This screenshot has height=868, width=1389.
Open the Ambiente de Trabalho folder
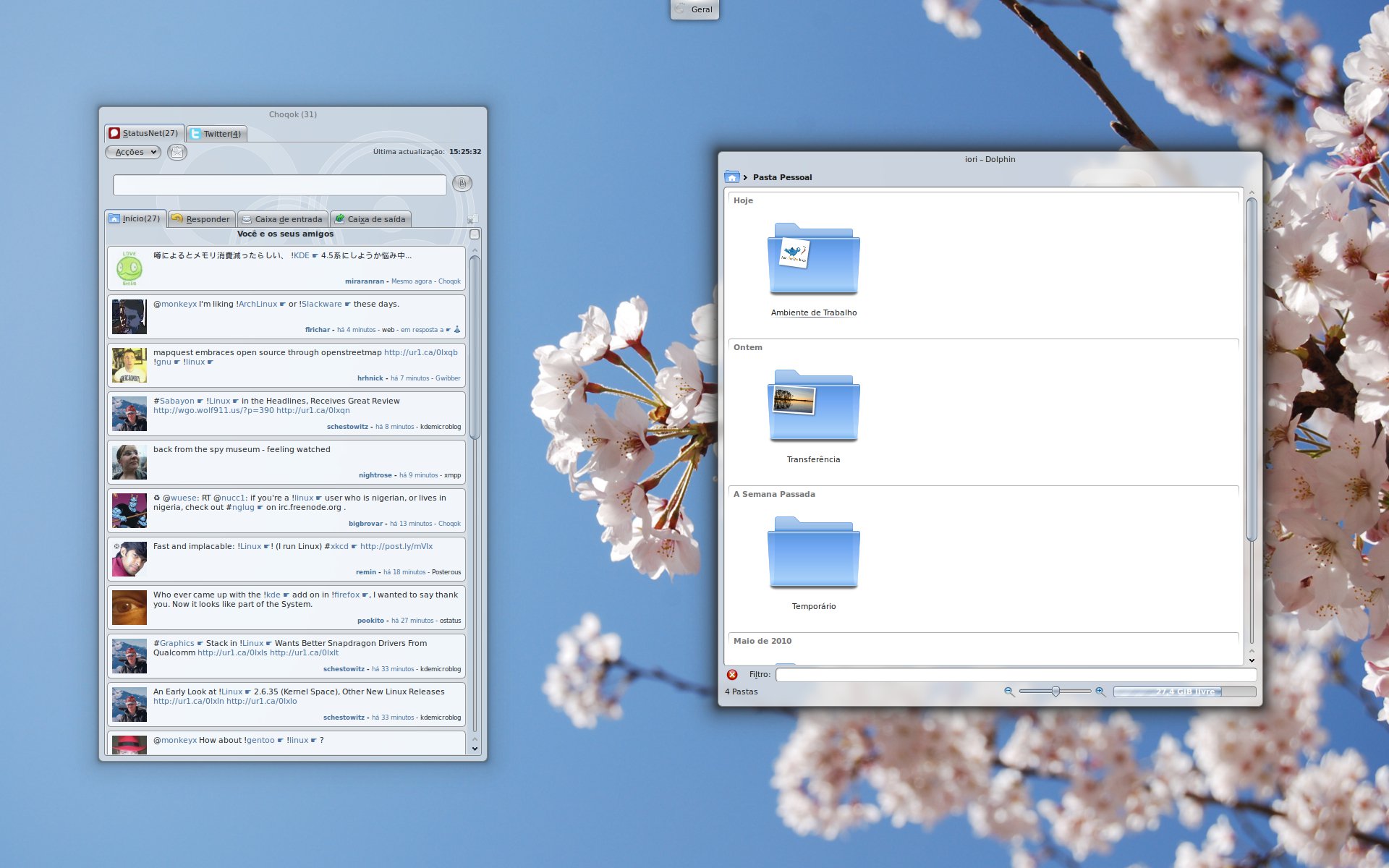click(814, 259)
